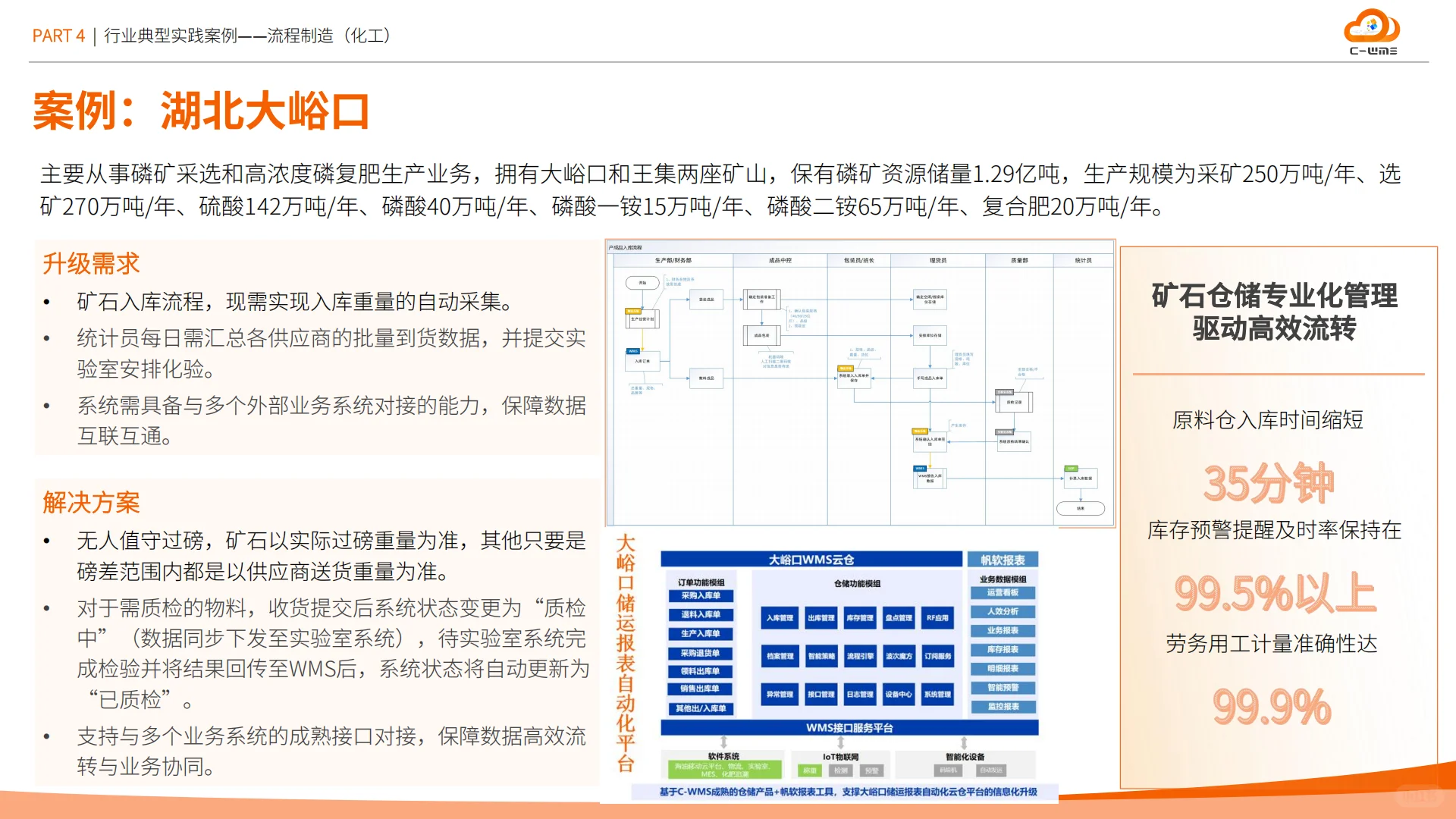Screen dimensions: 1456x819
Task: Click the 智能预警 report box
Action: pos(1003,687)
